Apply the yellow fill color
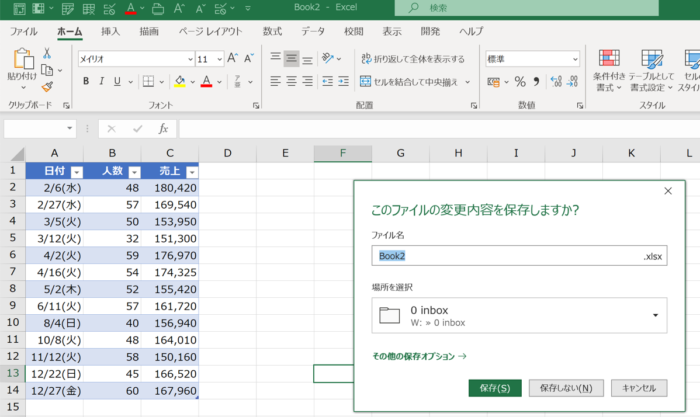The width and height of the screenshot is (700, 417). [180, 81]
